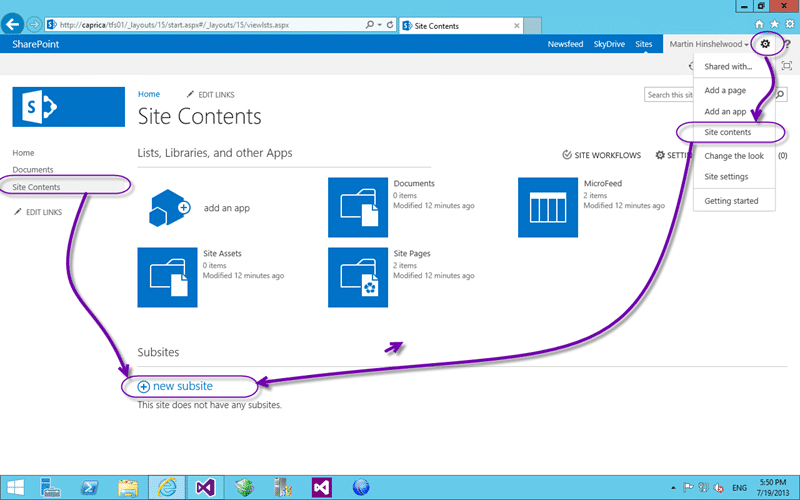Refresh the page using address bar icon
Screen dimensions: 800x500
click(390, 24)
